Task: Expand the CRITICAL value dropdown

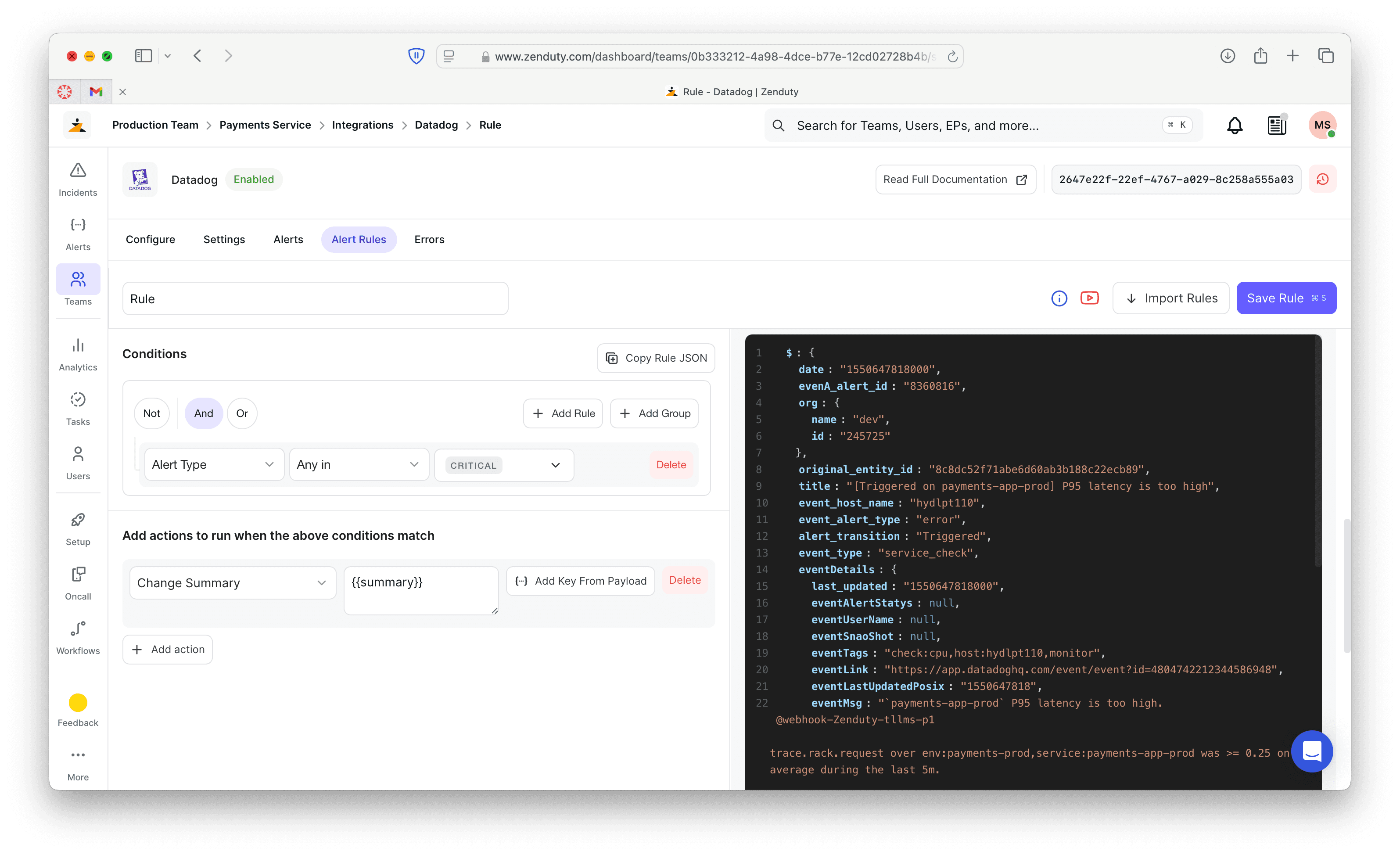Action: 504,465
